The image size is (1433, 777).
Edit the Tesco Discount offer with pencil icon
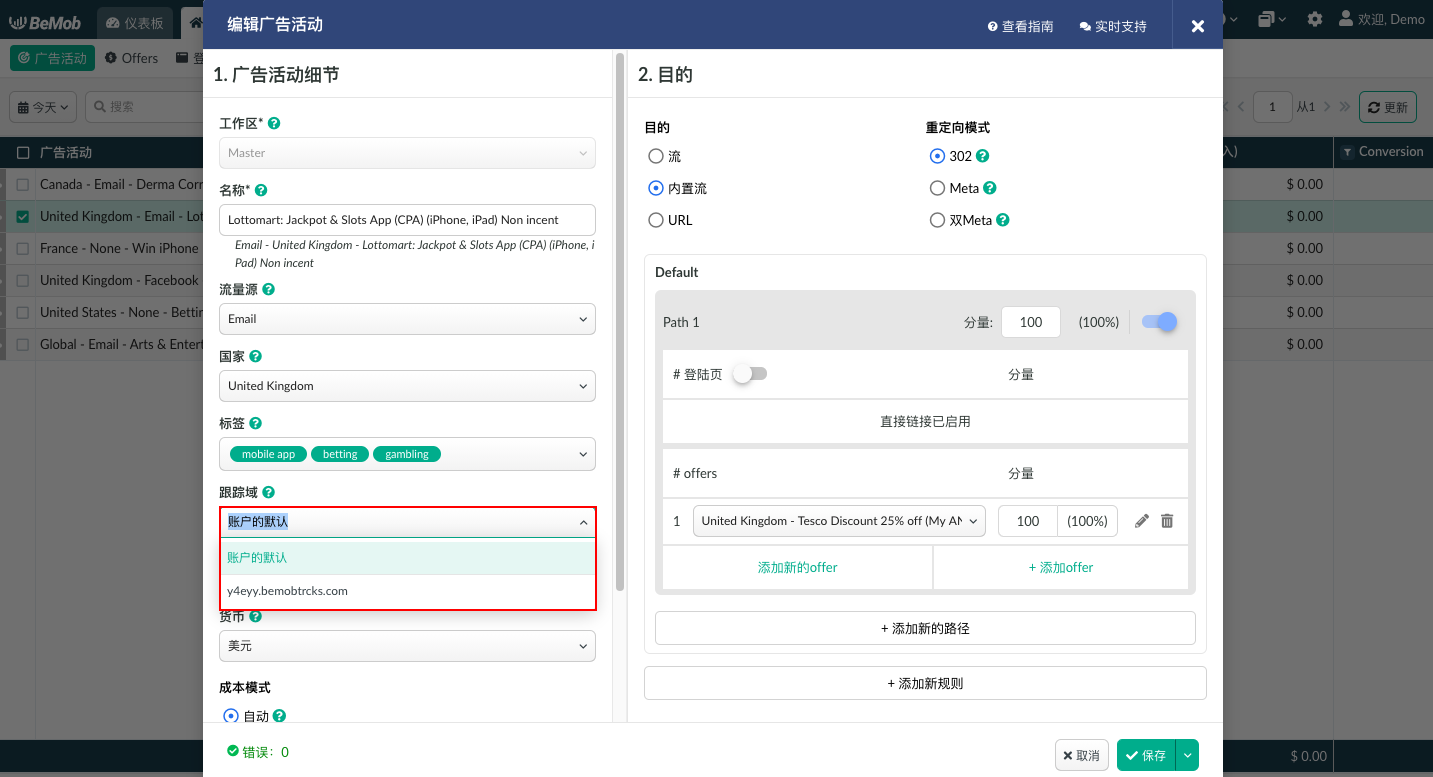click(x=1142, y=521)
